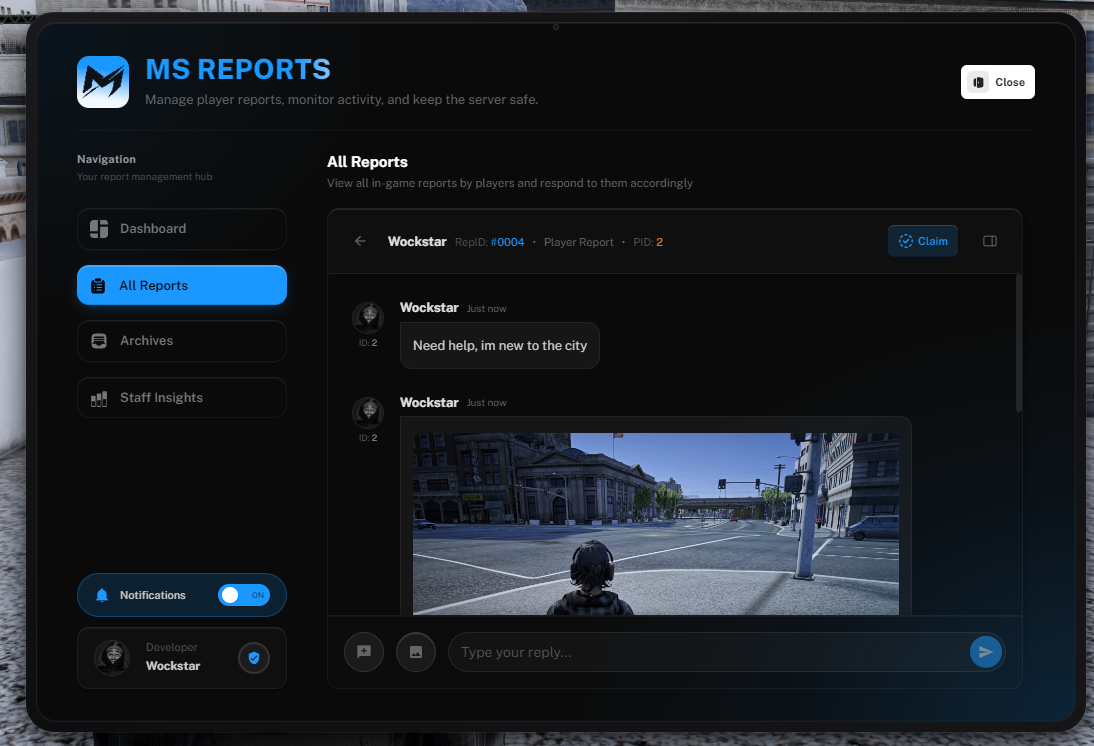The width and height of the screenshot is (1094, 746).
Task: Click the All Reports clipboard icon
Action: (98, 285)
